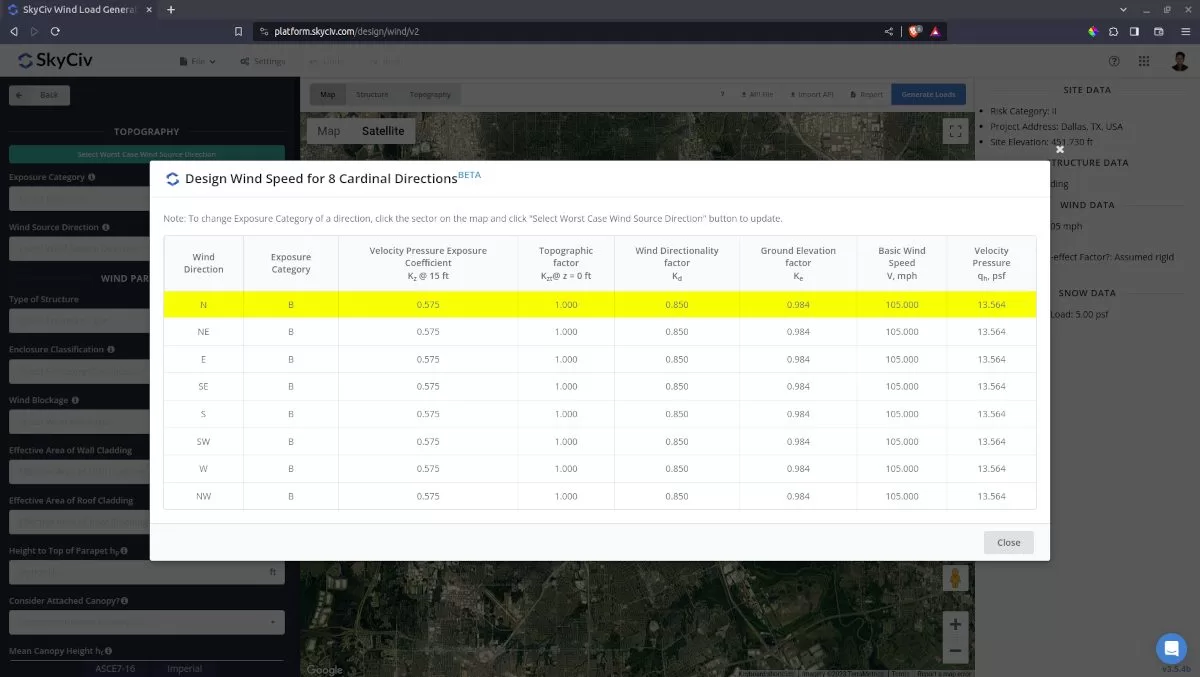Image resolution: width=1200 pixels, height=677 pixels.
Task: Open the File menu dropdown
Action: [197, 61]
